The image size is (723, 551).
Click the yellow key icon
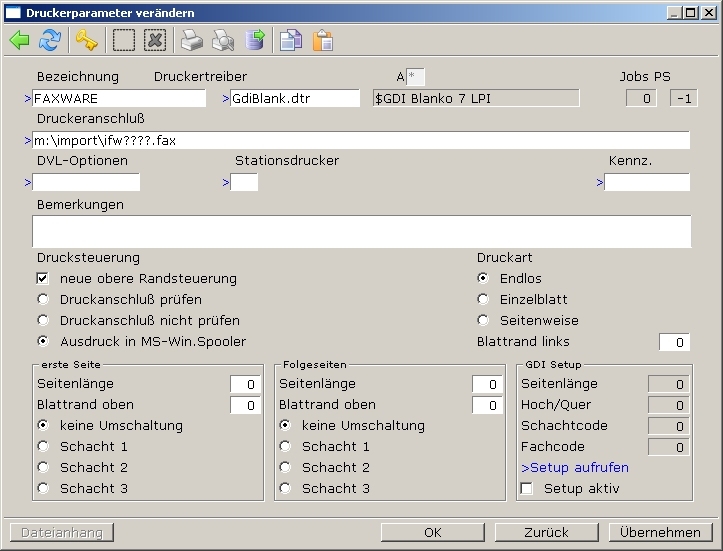(87, 40)
